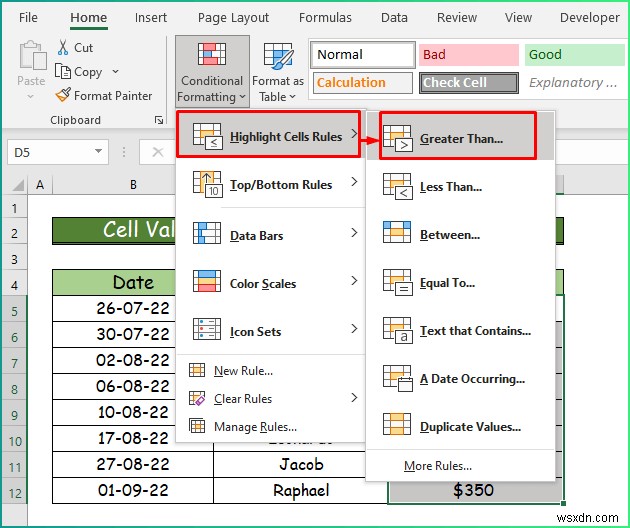This screenshot has width=630, height=528.
Task: Click the Less Than rule icon
Action: tap(397, 186)
